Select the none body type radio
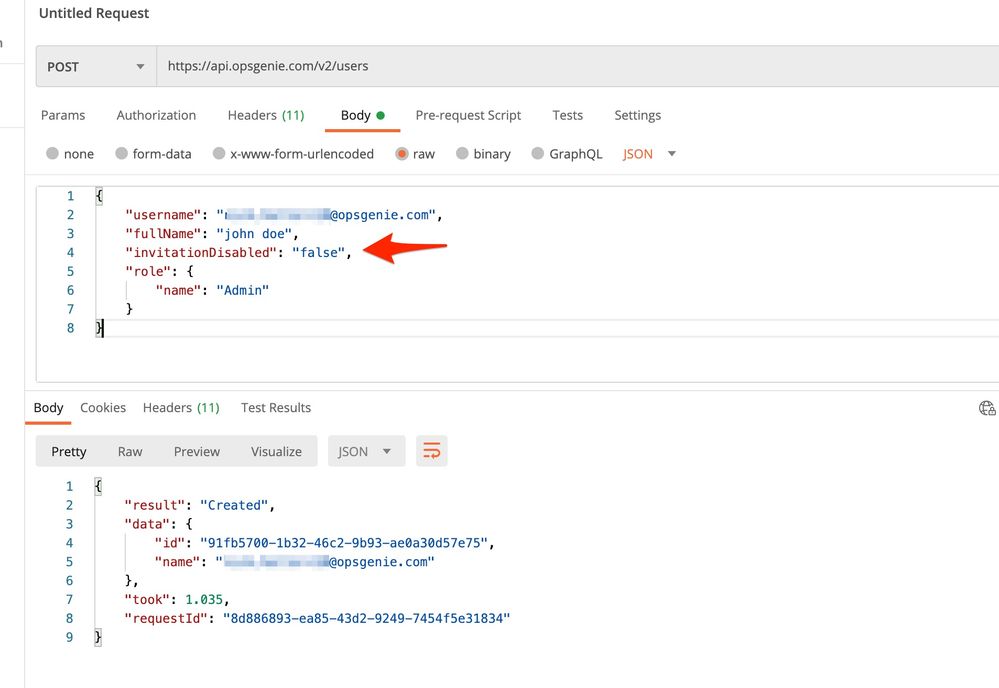This screenshot has width=999, height=688. (x=52, y=154)
